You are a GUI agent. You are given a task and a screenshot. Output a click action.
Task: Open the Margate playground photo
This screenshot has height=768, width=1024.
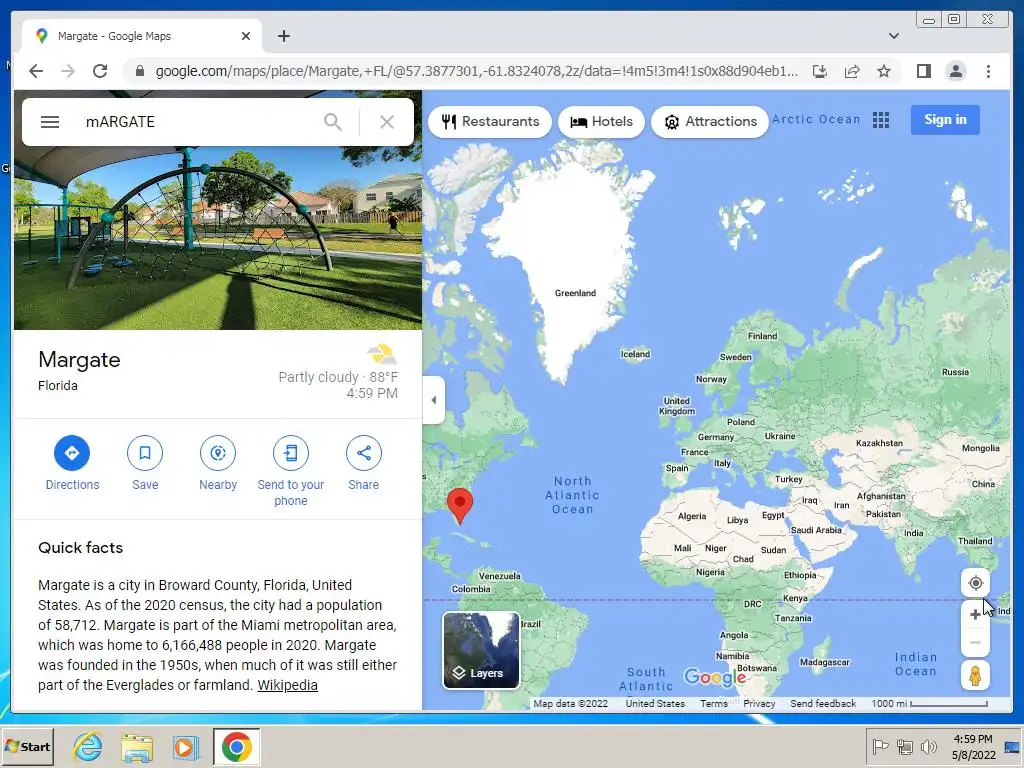click(x=217, y=238)
